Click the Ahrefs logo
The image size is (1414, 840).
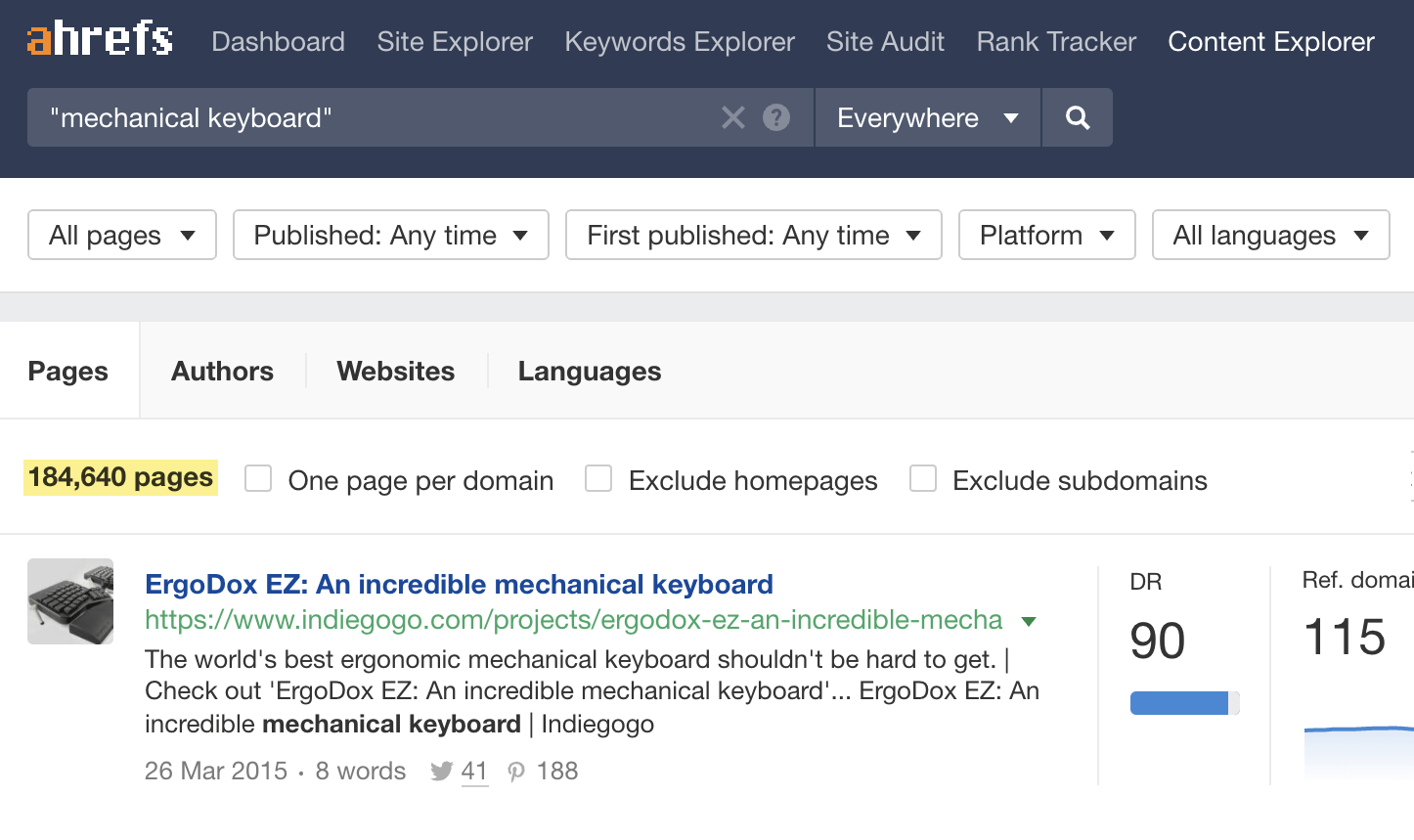pyautogui.click(x=100, y=40)
